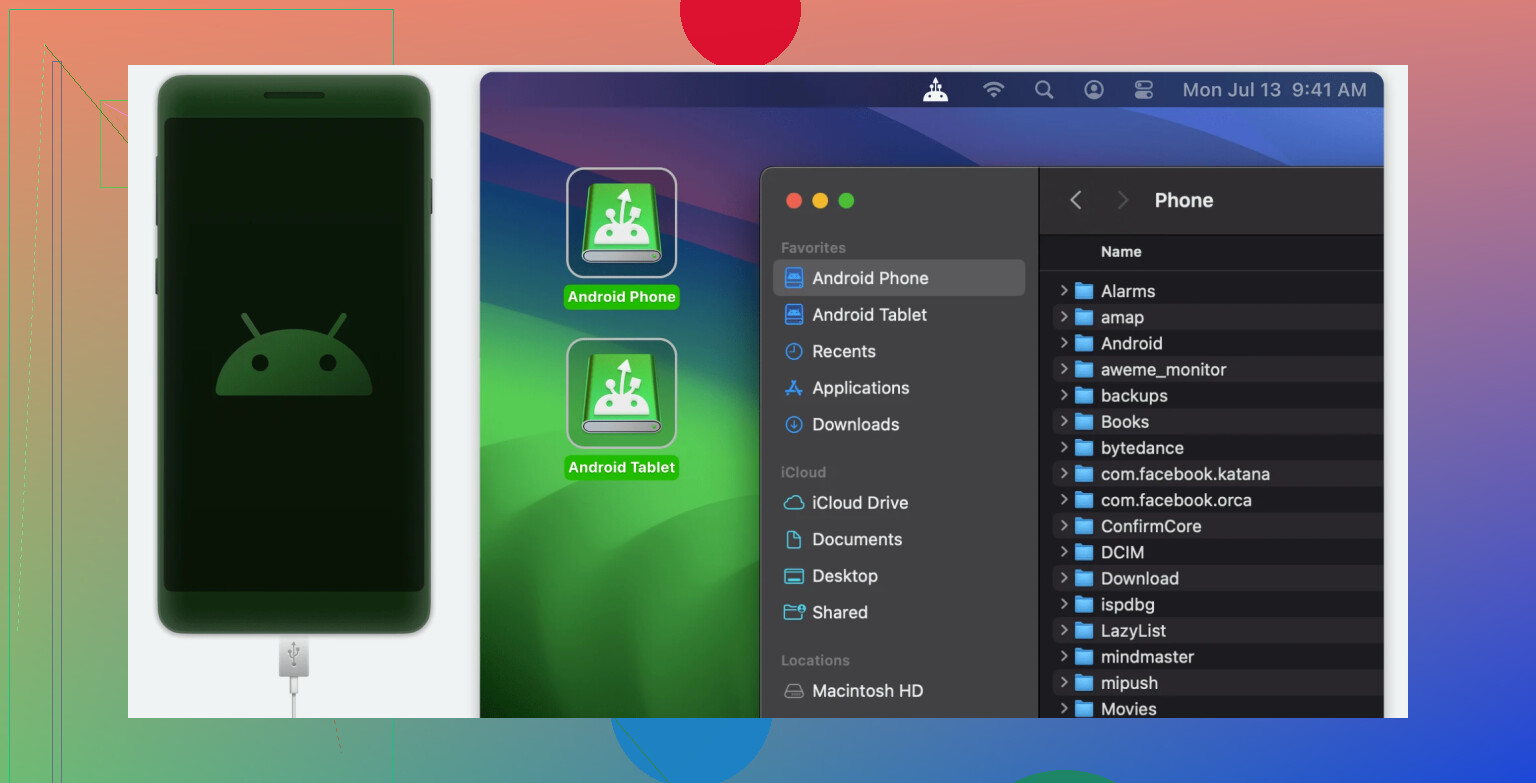Select Android Phone in Finder sidebar
The height and width of the screenshot is (783, 1536).
pos(899,278)
